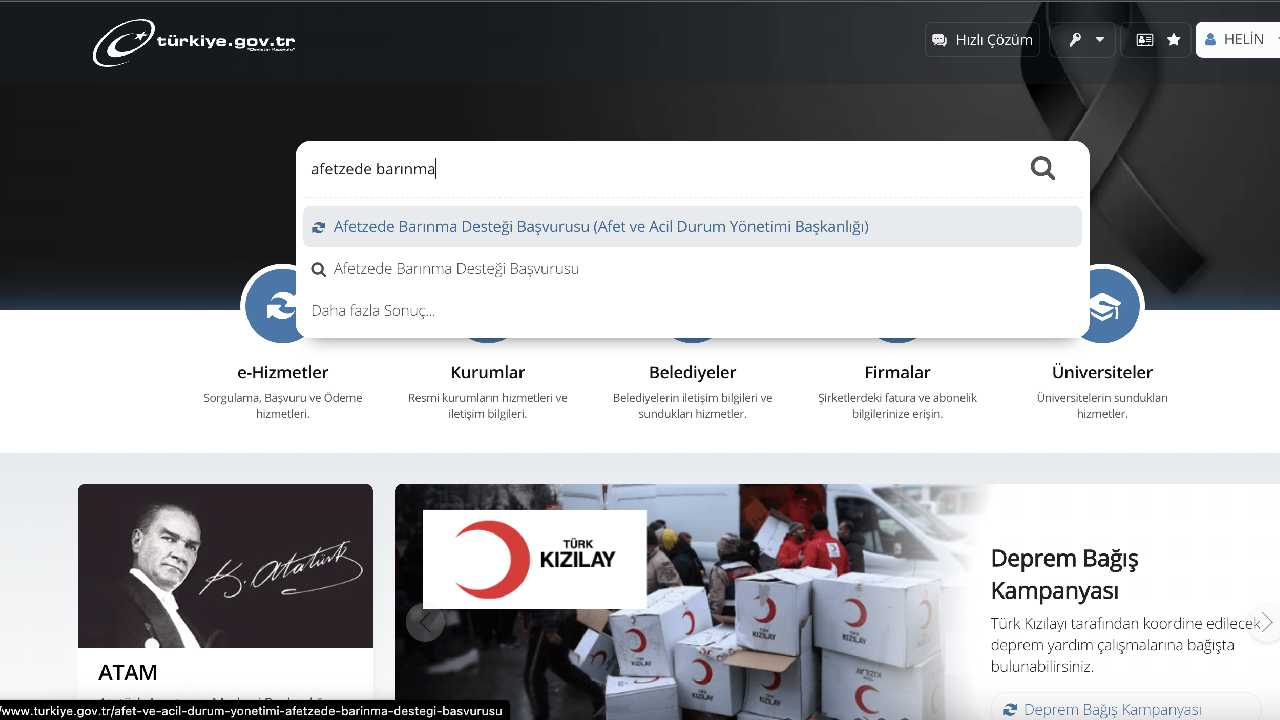Show next slide in carousel
The width and height of the screenshot is (1280, 720).
(x=1265, y=623)
